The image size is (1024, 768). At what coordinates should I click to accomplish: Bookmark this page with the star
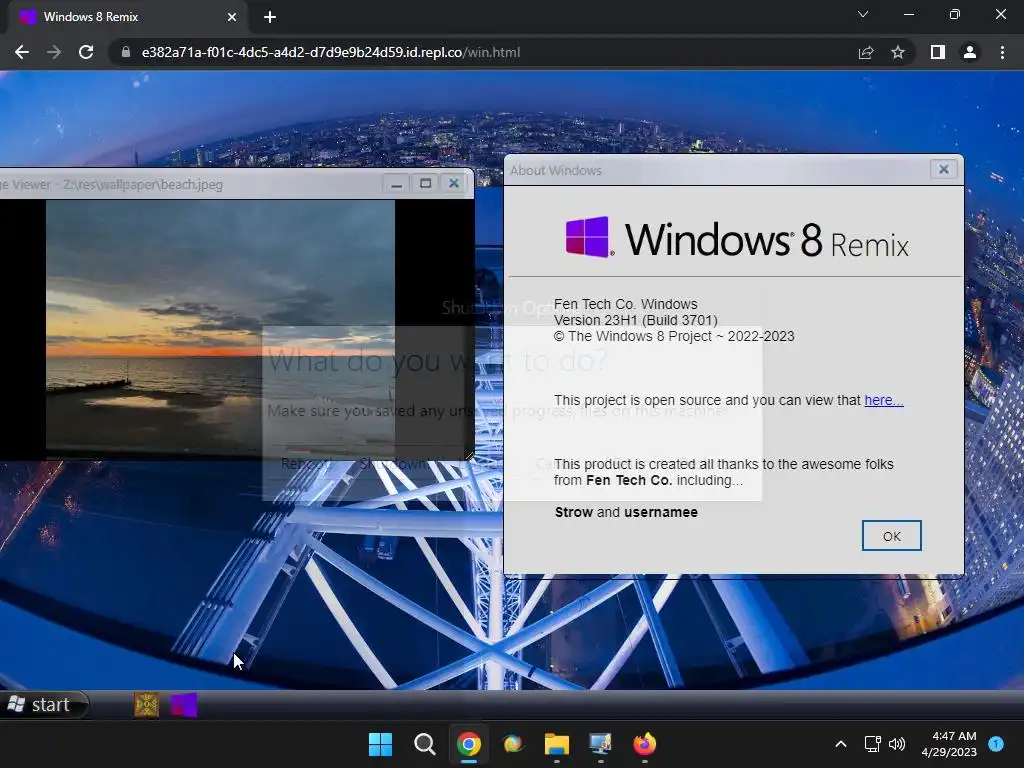click(x=898, y=52)
